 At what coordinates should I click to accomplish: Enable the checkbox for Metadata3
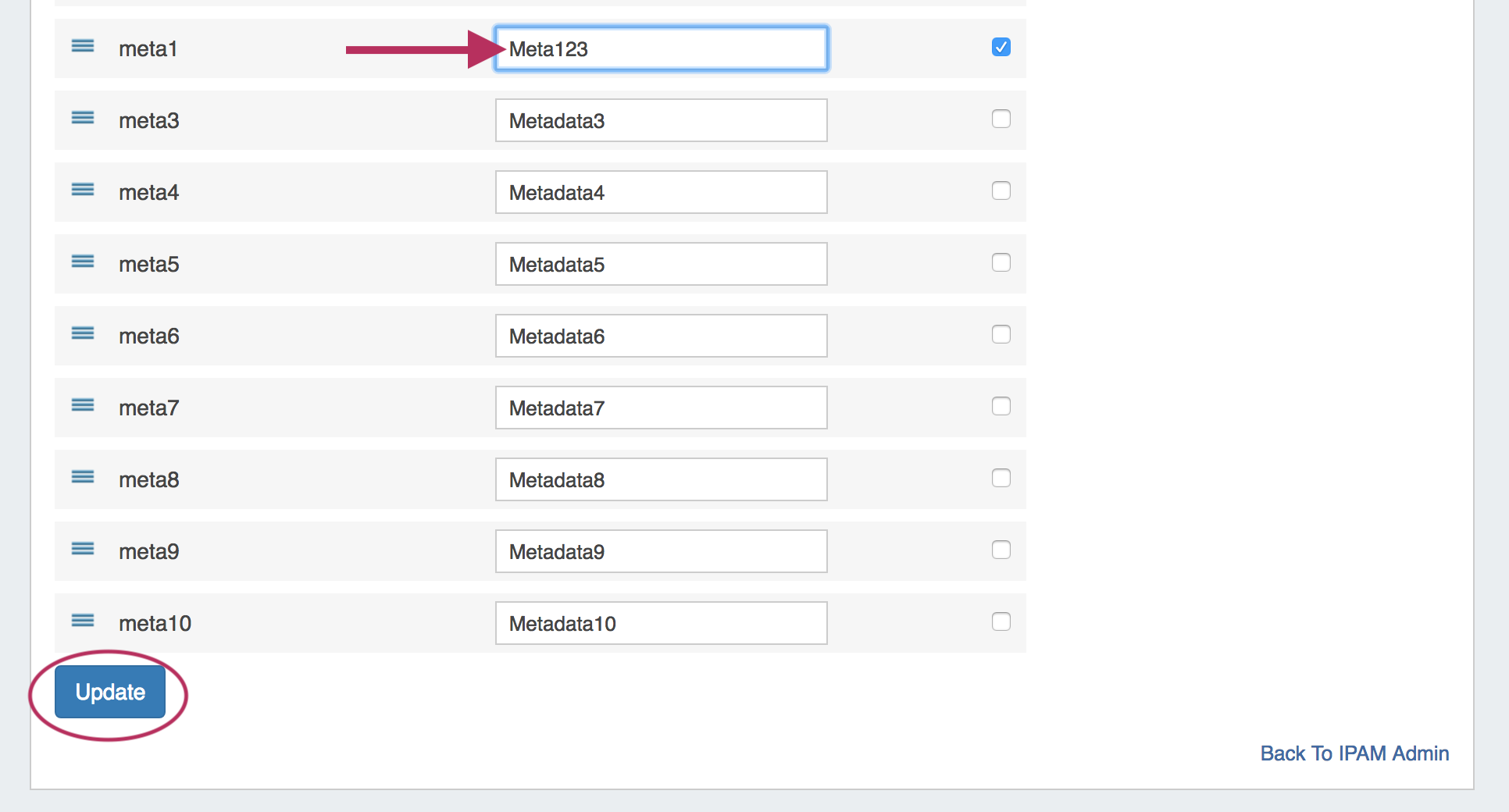click(1001, 119)
